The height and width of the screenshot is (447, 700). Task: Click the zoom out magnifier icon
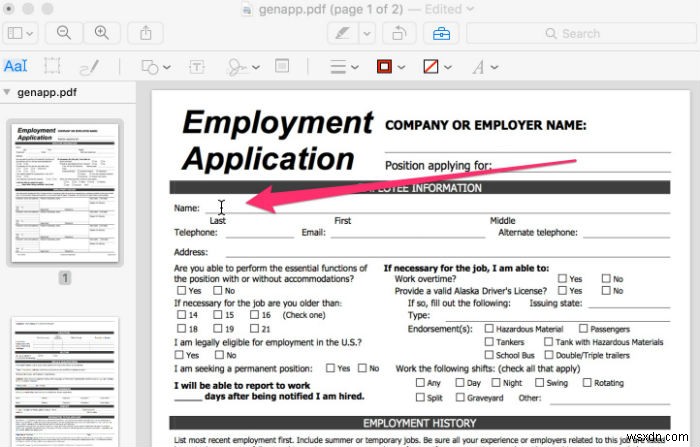(64, 33)
